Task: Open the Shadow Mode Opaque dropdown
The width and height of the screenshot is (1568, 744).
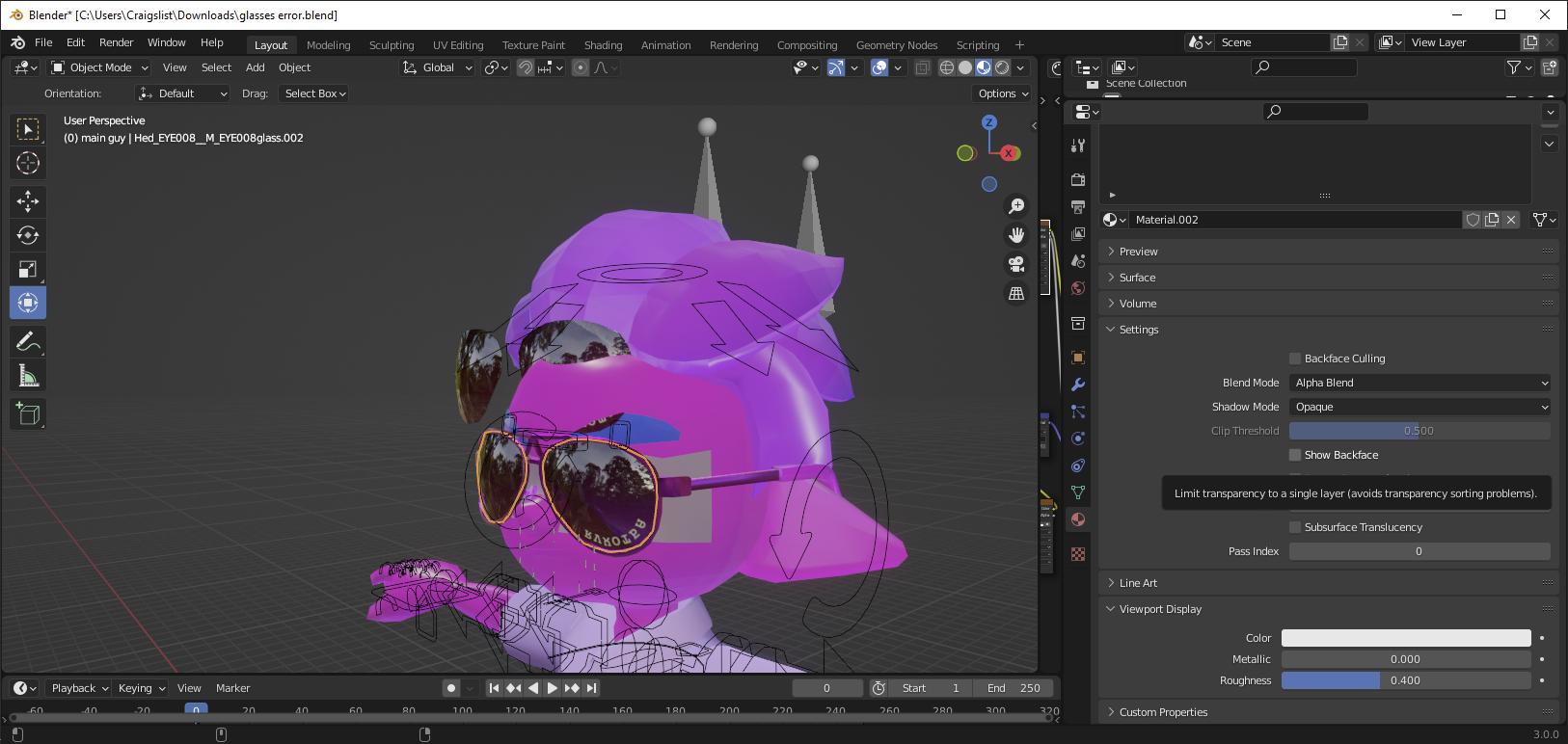Action: point(1419,407)
